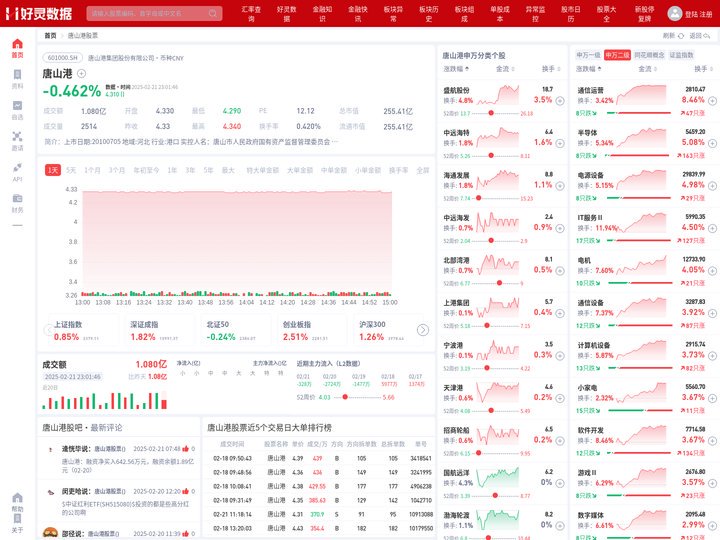This screenshot has width=720, height=540.
Task: Sort 申万分类个股 list by 涨跌幅
Action: pyautogui.click(x=456, y=69)
